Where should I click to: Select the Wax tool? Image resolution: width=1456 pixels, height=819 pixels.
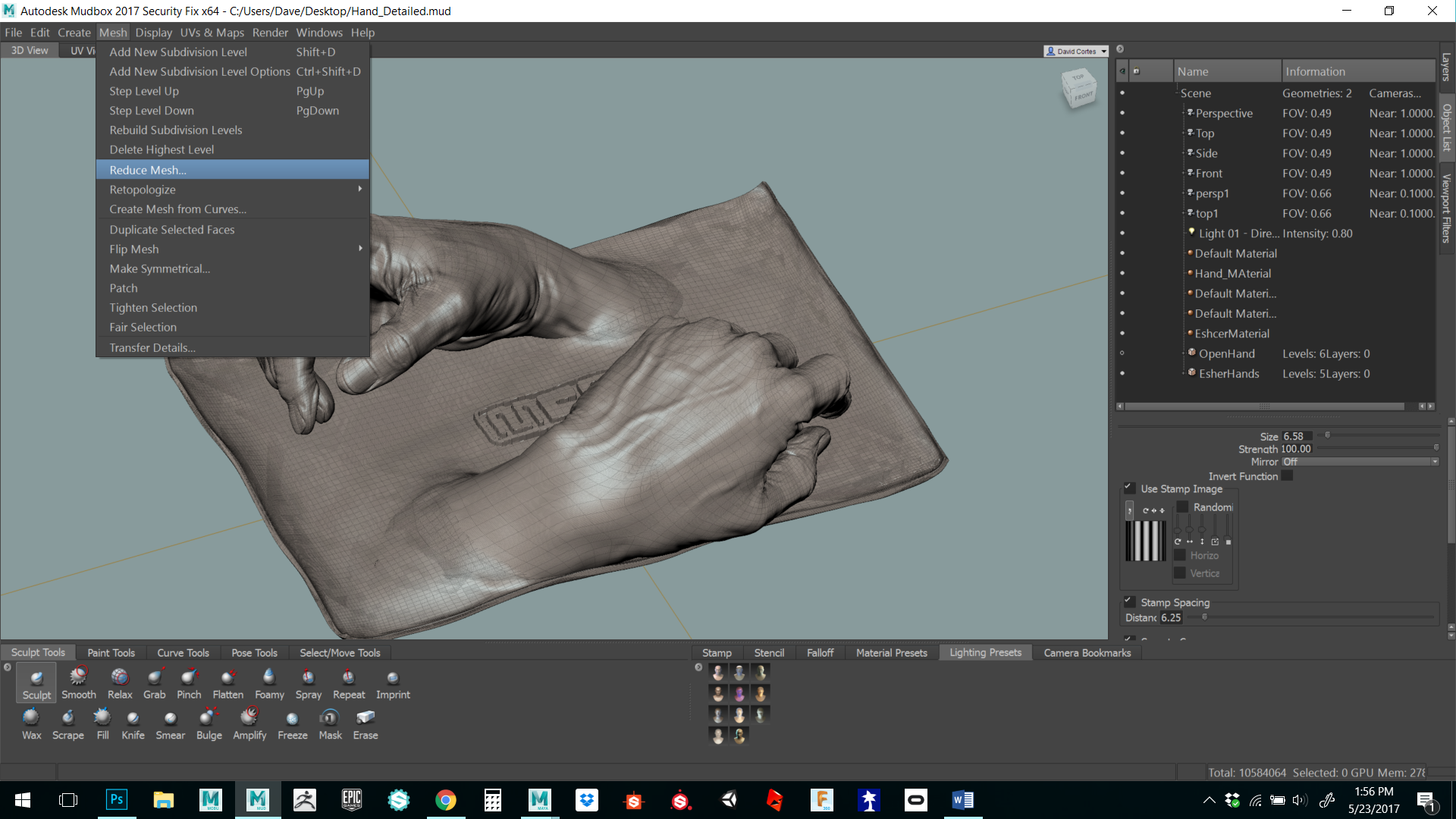pyautogui.click(x=31, y=724)
